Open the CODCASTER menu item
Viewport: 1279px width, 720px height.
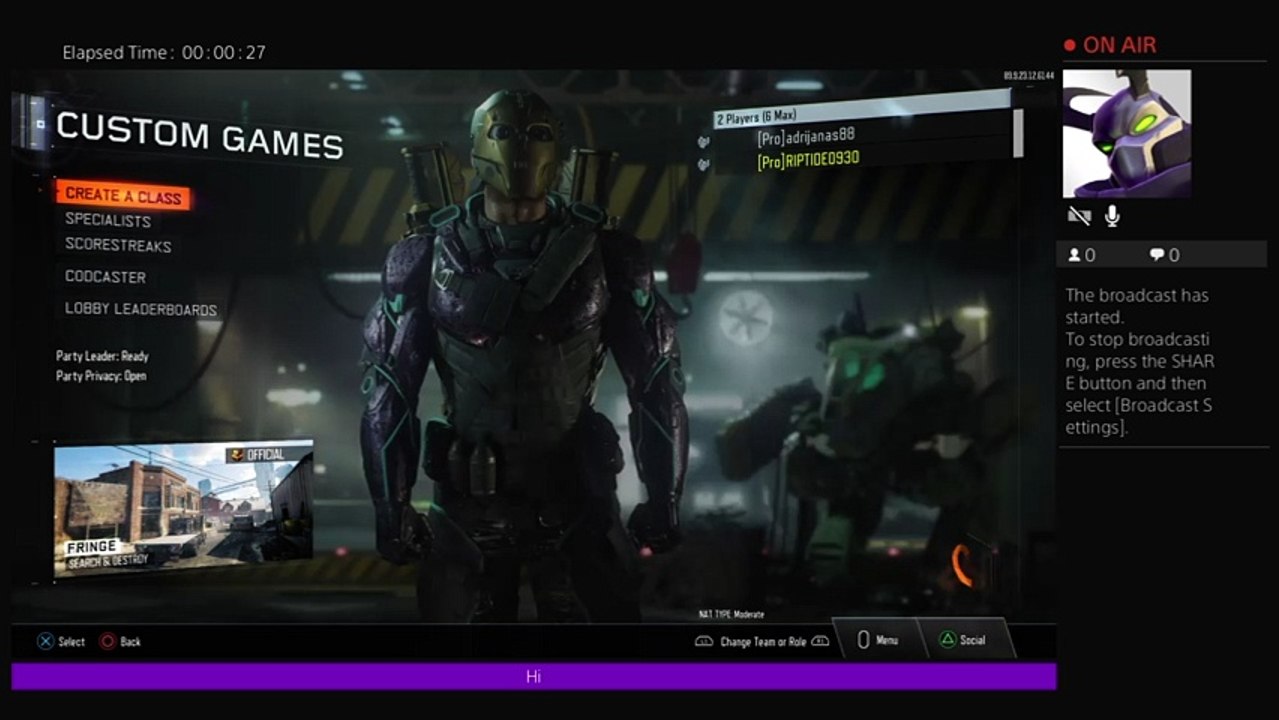pos(105,277)
